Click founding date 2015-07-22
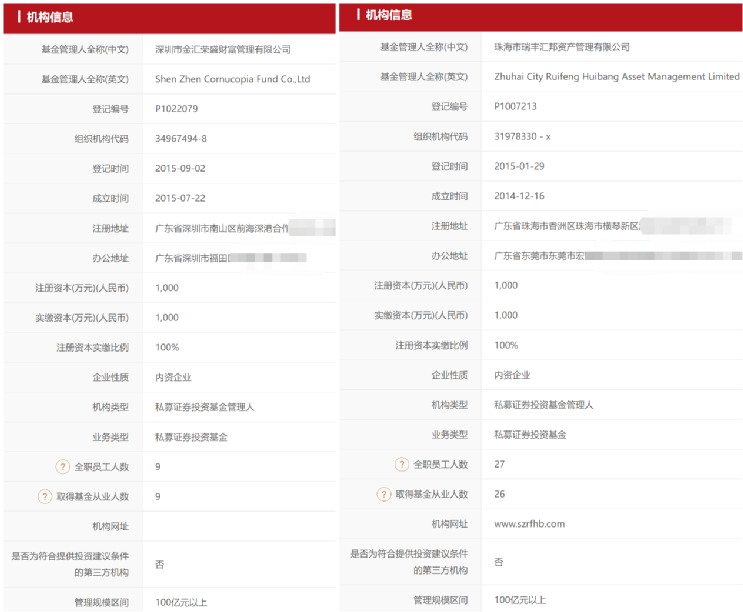743x612 pixels. [180, 198]
